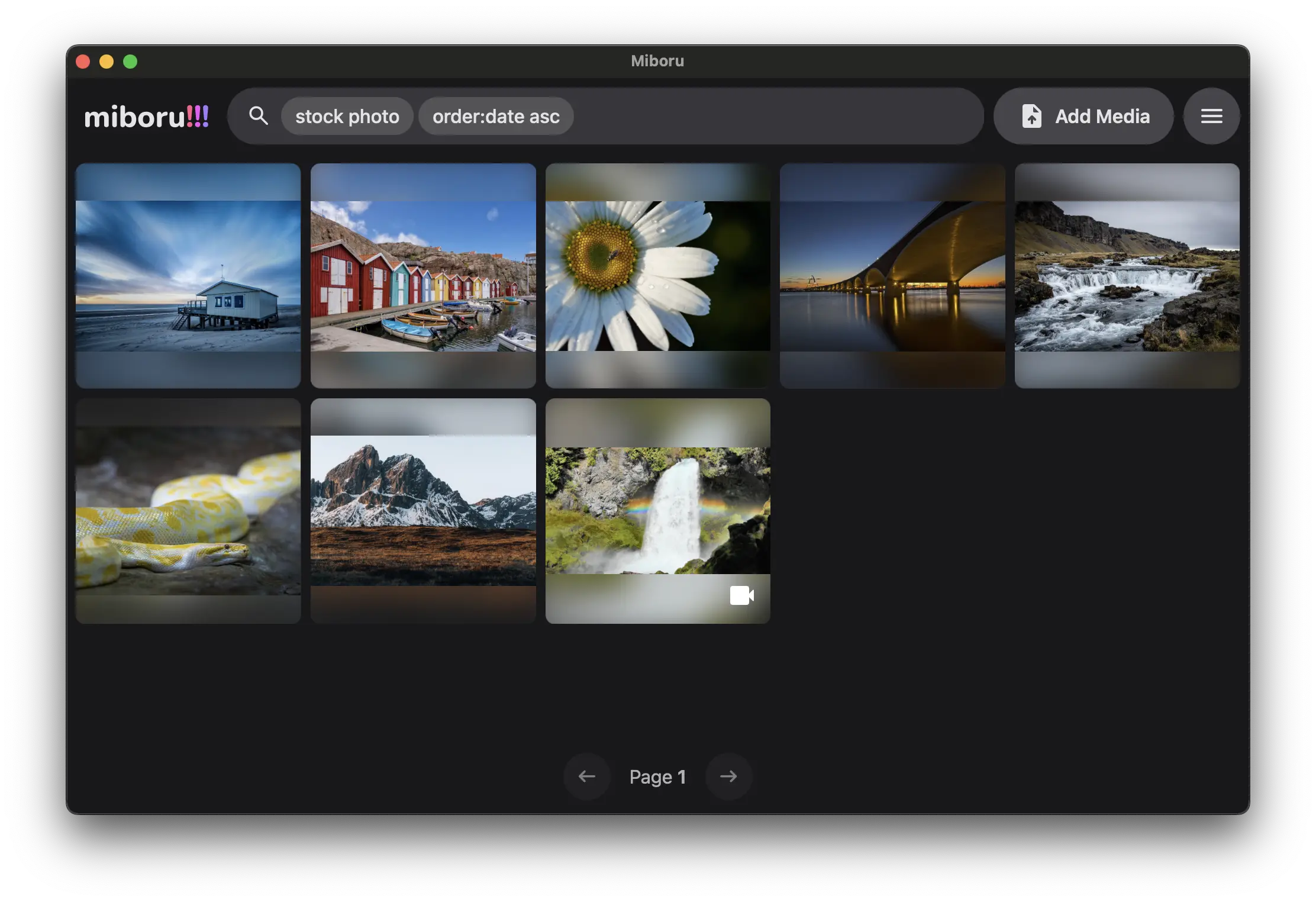Select the "order:date asc" search tag
This screenshot has height=902, width=1316.
[496, 117]
